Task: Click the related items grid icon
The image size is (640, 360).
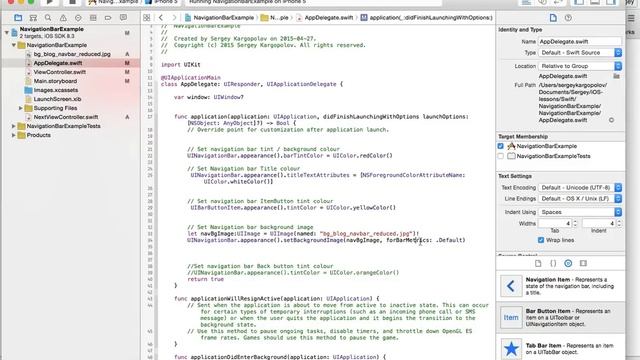Action: (x=147, y=18)
